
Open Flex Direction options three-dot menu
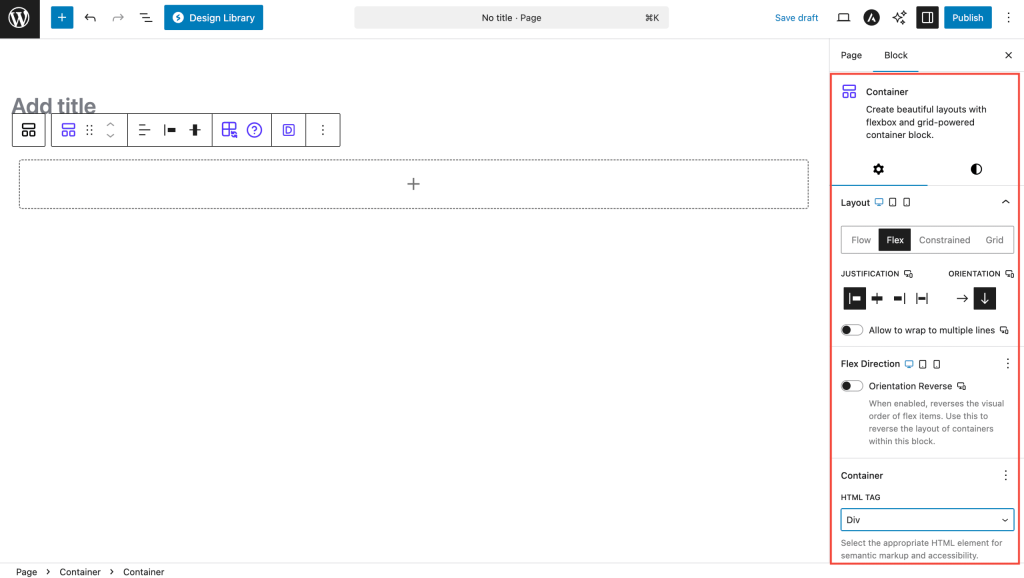pos(1007,364)
